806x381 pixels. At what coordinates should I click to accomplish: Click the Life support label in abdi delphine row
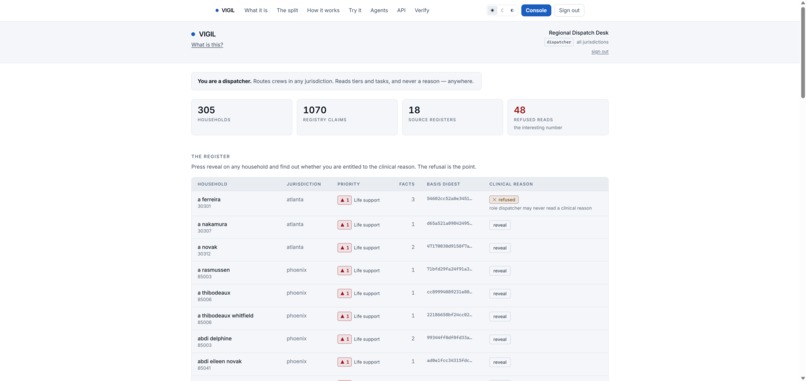[367, 339]
